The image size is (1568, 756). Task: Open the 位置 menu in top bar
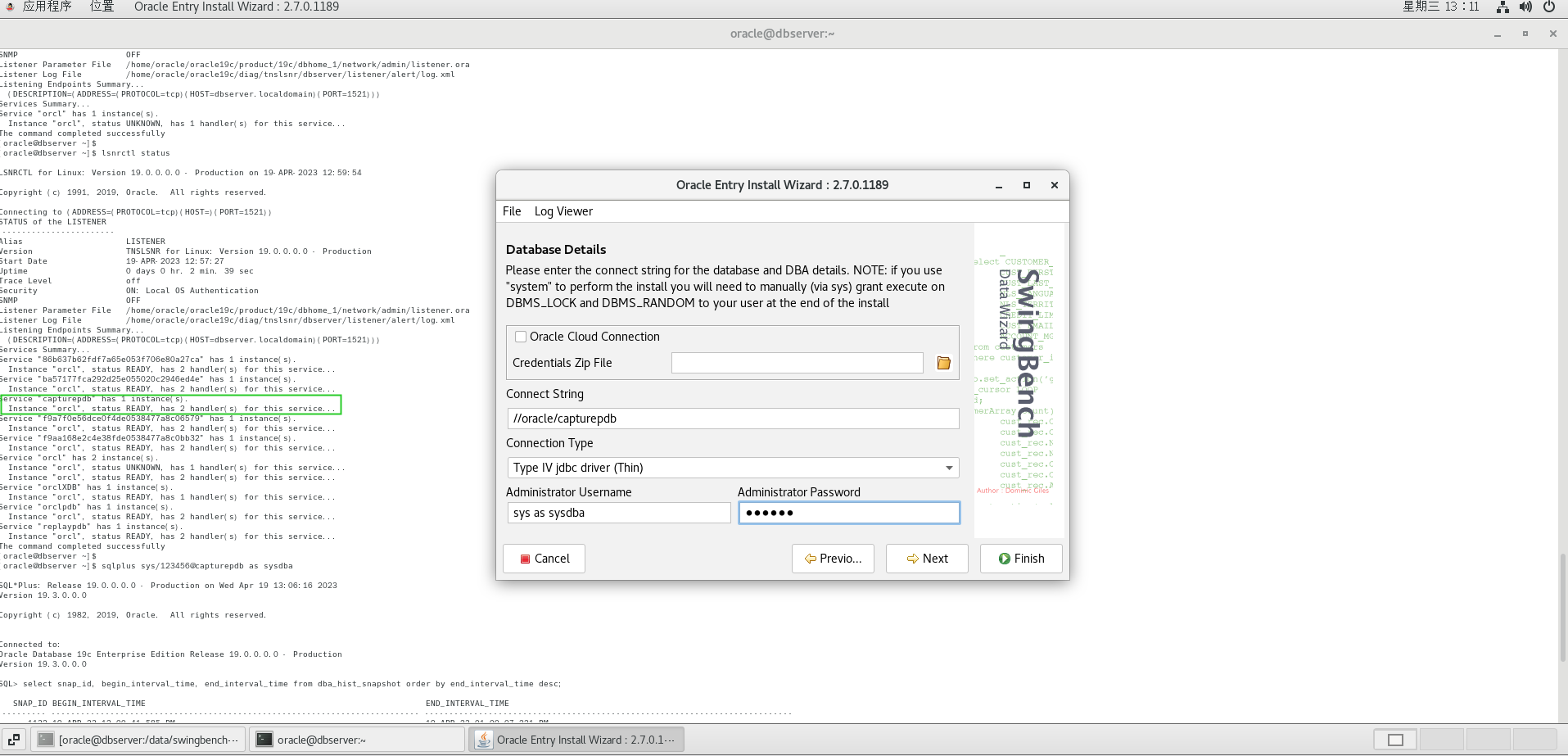(102, 7)
